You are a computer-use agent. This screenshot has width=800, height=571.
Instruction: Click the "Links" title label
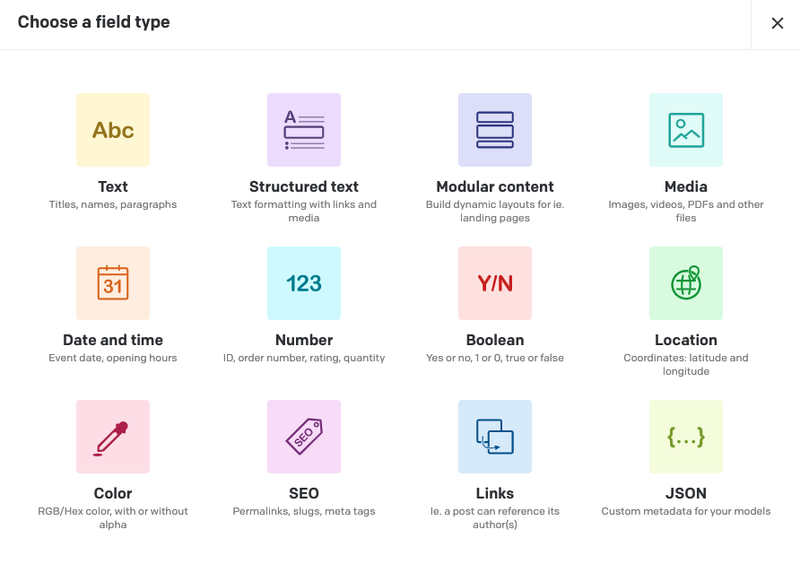[x=495, y=493]
